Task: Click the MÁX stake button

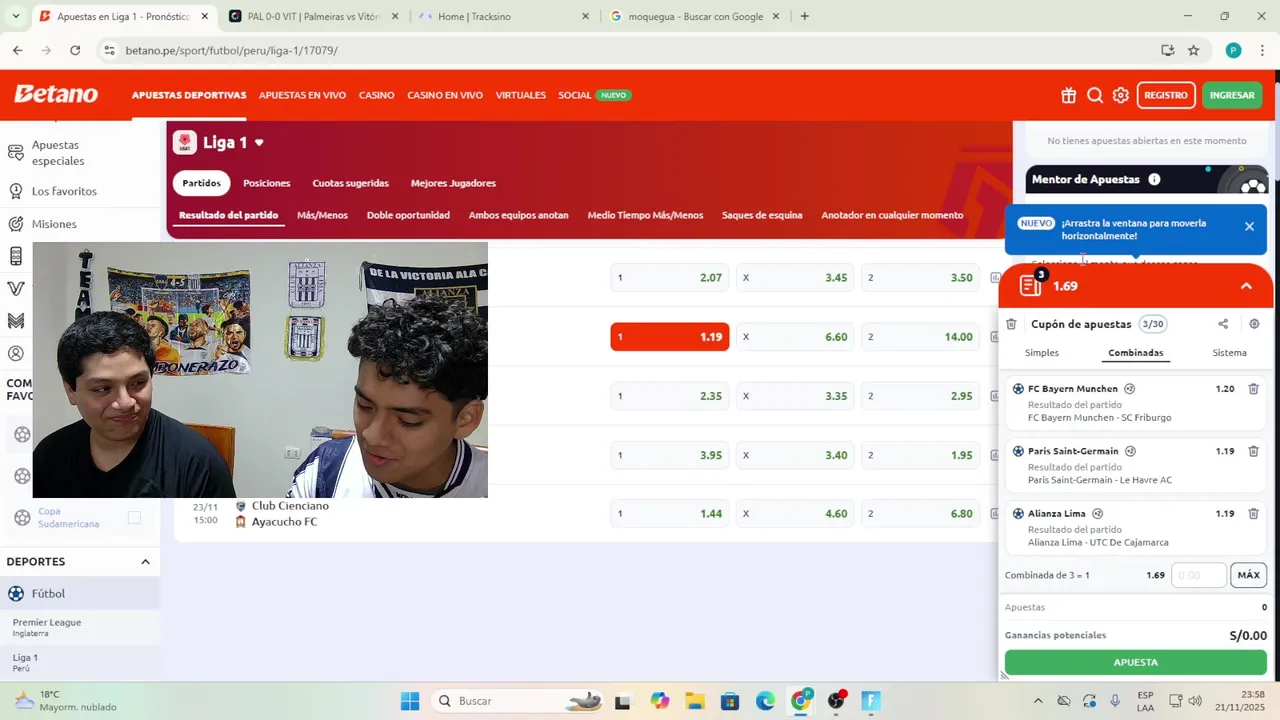Action: [1248, 575]
